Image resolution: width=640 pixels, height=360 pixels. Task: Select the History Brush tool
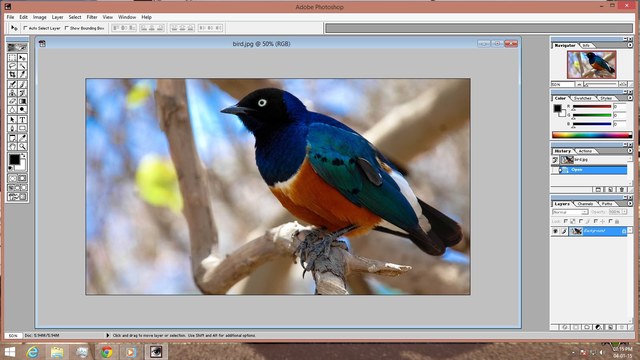tap(22, 92)
